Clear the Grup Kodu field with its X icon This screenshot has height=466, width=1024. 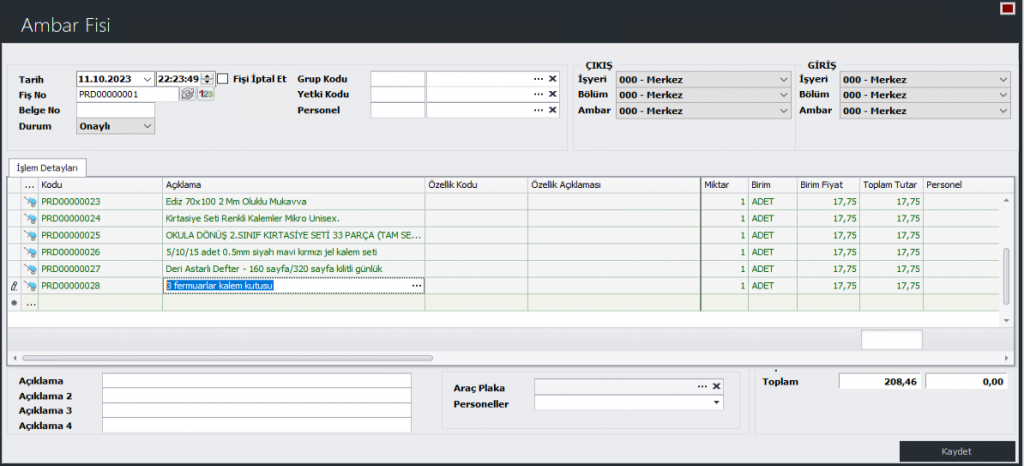pos(552,79)
